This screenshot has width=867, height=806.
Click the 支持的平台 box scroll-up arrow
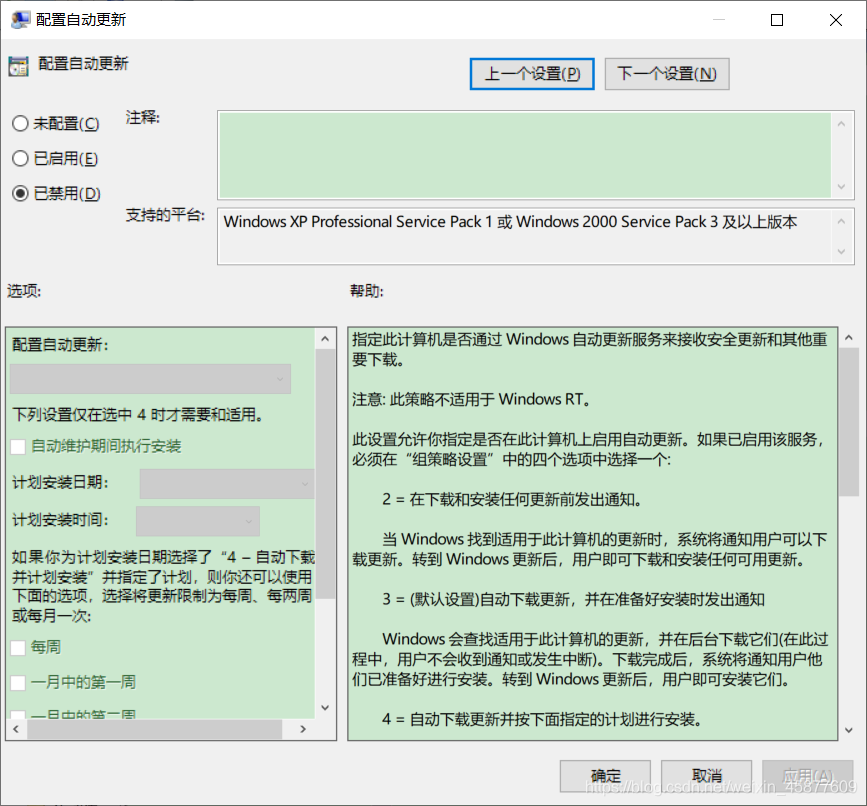click(x=842, y=222)
